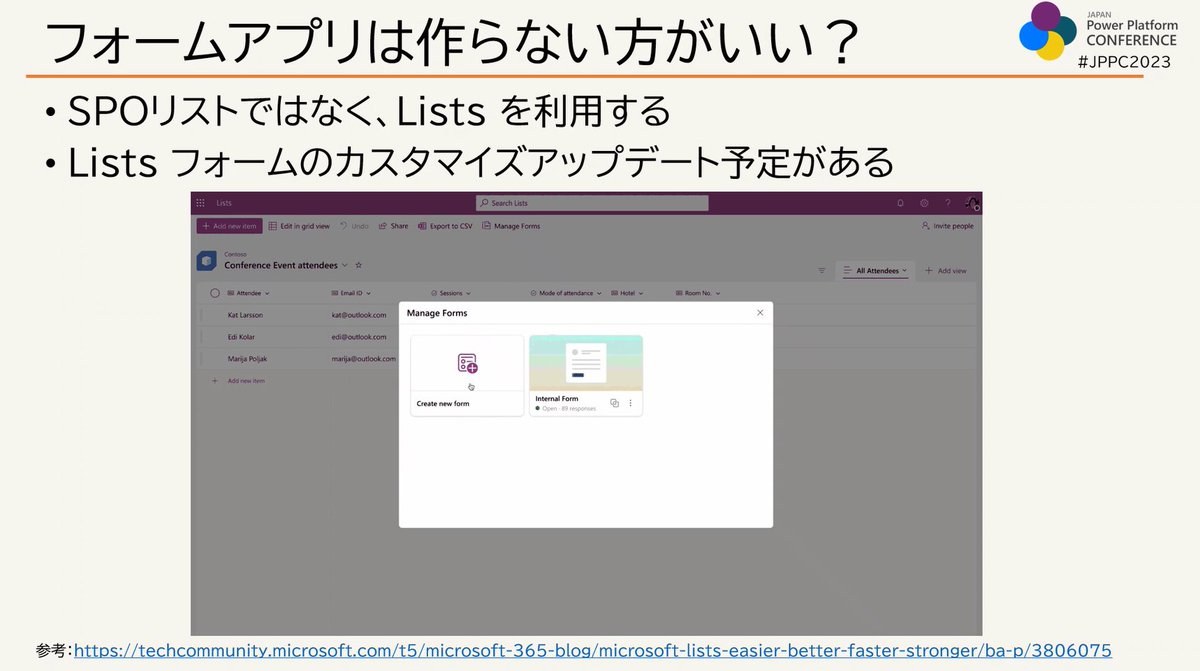The width and height of the screenshot is (1200, 671).
Task: Close the Manage Forms dialog
Action: (760, 313)
